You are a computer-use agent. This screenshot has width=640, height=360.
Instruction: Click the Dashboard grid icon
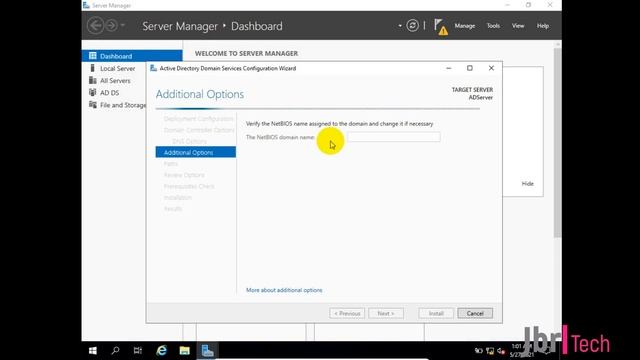coord(93,56)
